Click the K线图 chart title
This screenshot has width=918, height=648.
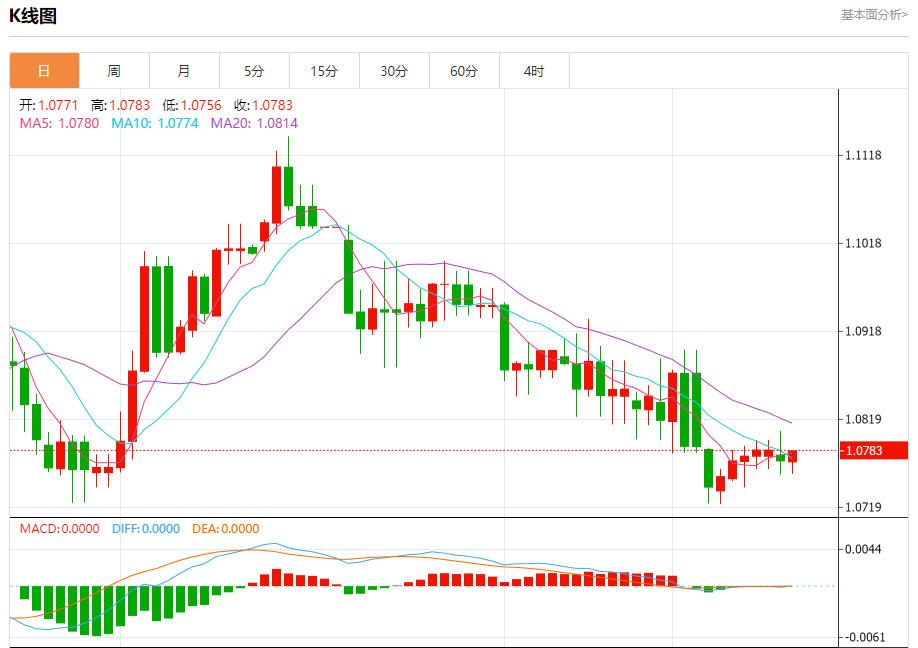pos(33,16)
